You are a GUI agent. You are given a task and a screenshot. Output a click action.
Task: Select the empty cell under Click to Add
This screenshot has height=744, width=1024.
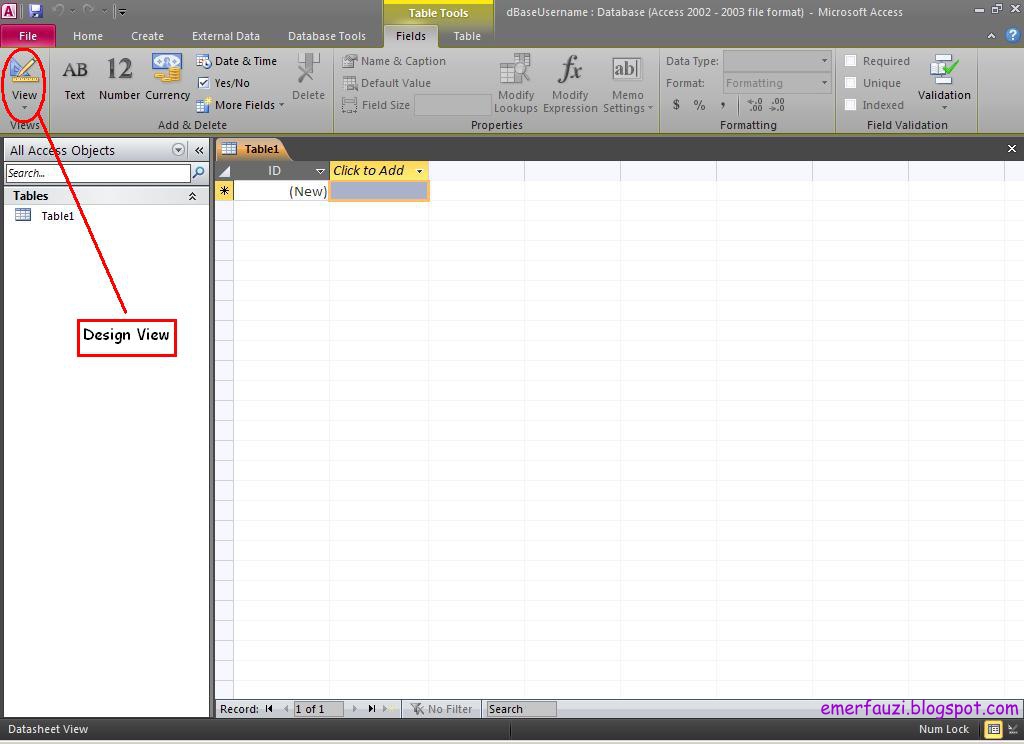tap(379, 191)
